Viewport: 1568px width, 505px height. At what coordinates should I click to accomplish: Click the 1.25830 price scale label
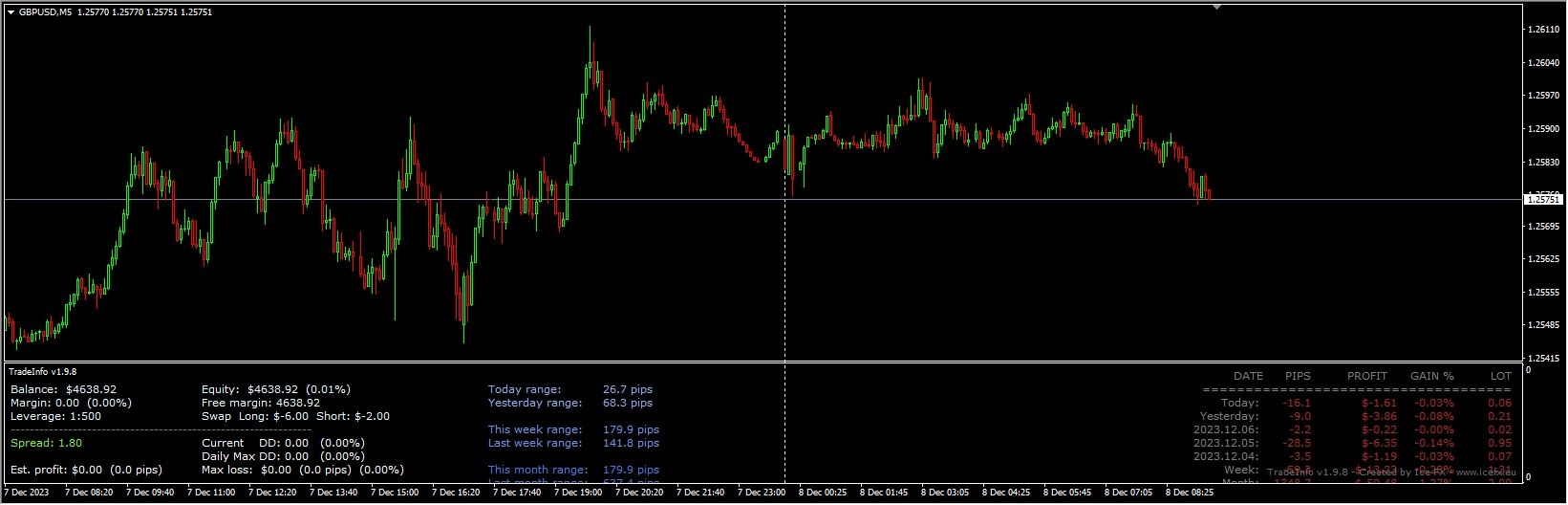pyautogui.click(x=1543, y=163)
